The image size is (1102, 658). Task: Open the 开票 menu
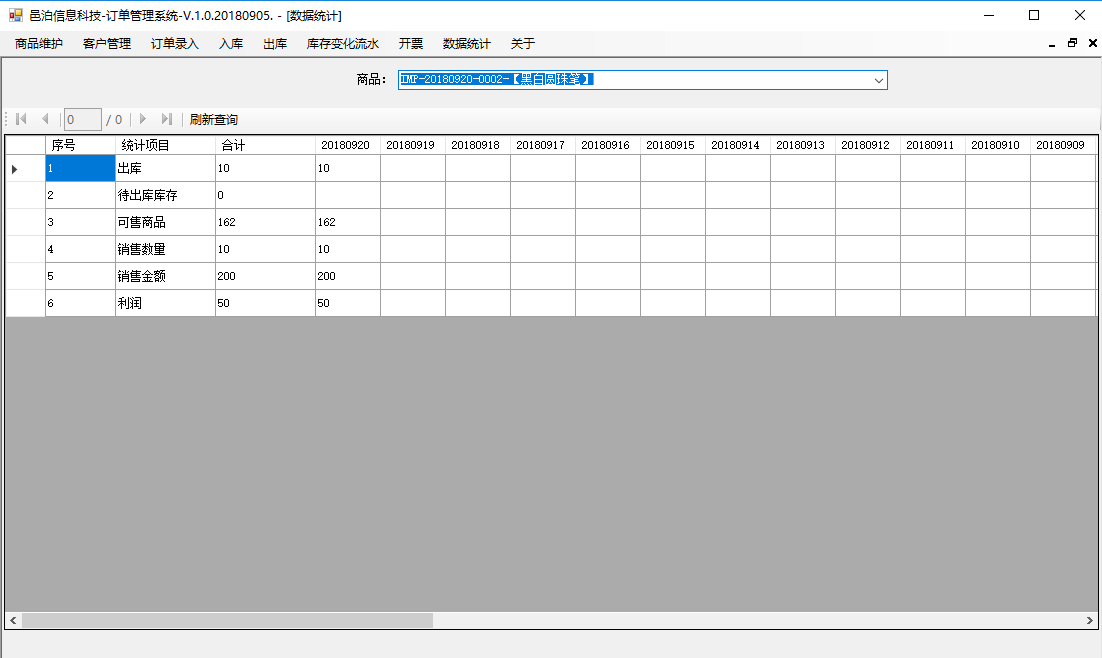(x=410, y=44)
